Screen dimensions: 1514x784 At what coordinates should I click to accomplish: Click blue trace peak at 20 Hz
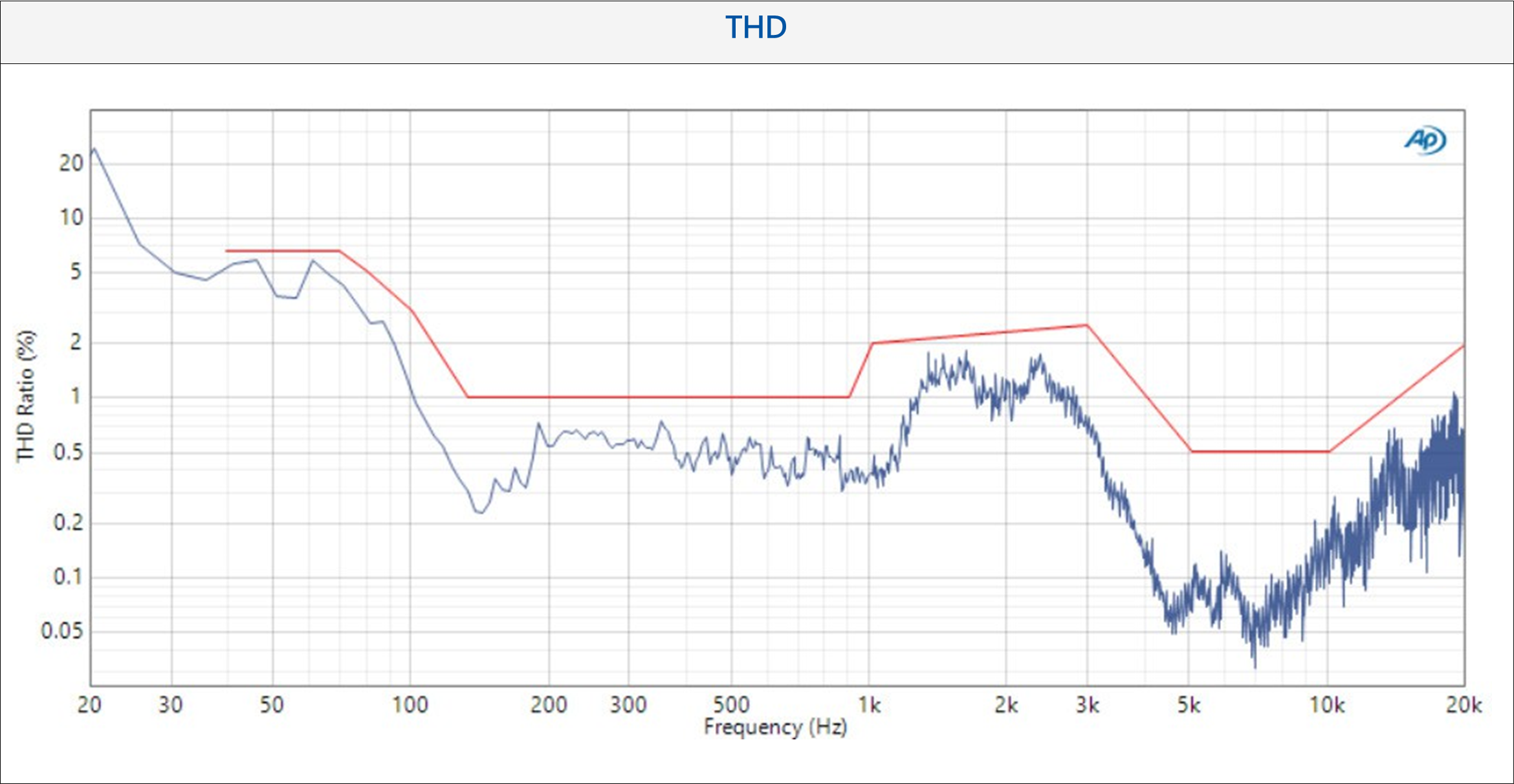pyautogui.click(x=94, y=149)
